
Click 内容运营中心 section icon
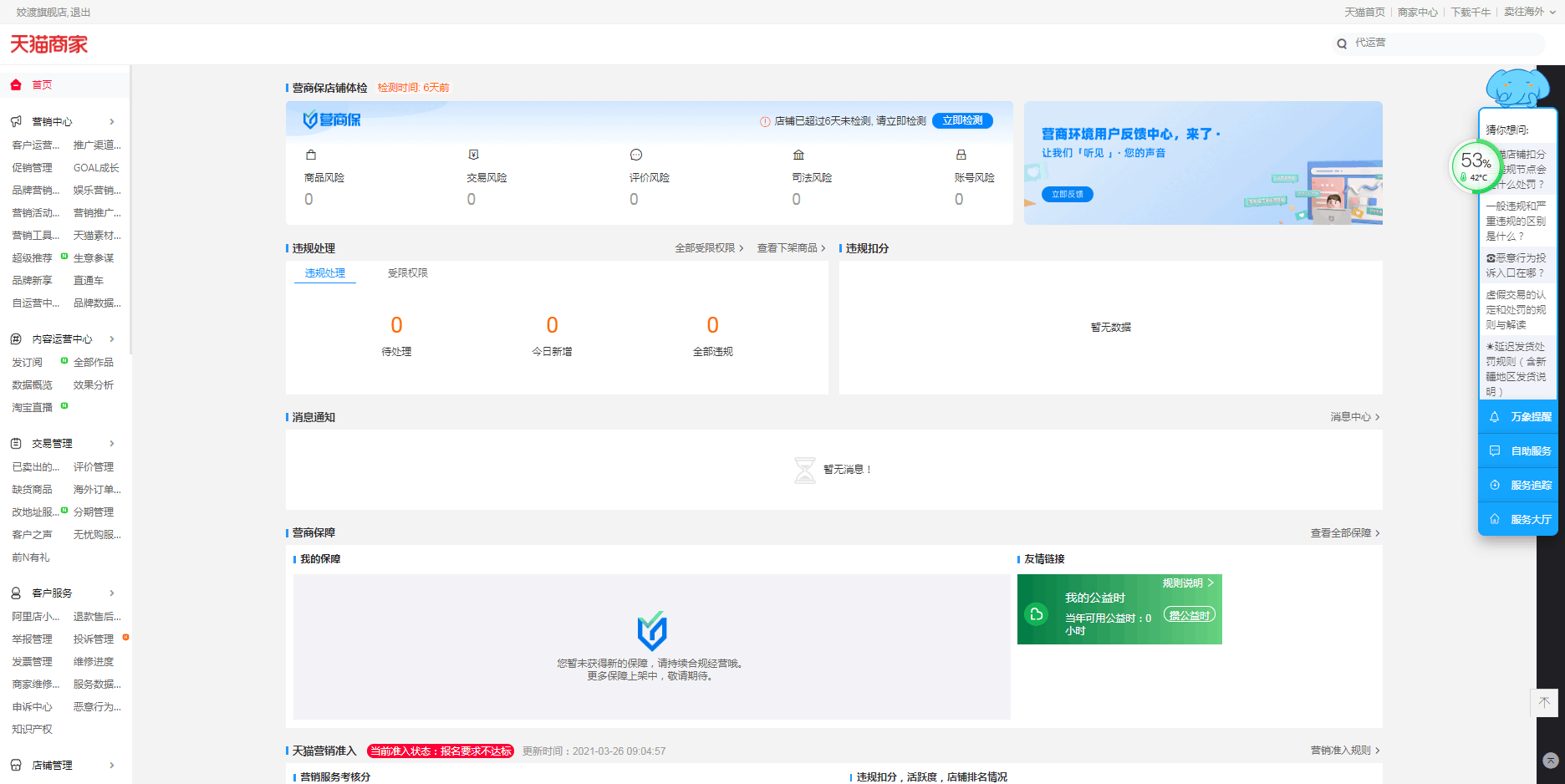point(16,339)
